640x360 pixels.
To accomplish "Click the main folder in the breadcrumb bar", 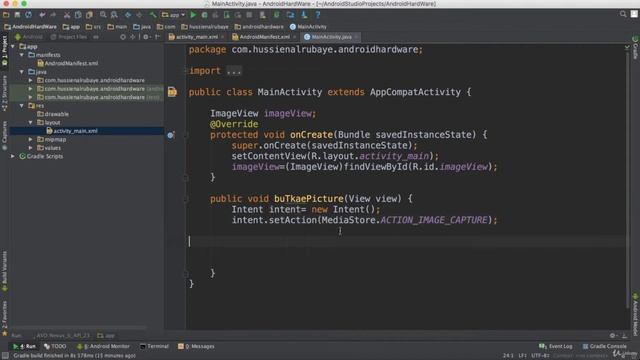I will (x=118, y=27).
